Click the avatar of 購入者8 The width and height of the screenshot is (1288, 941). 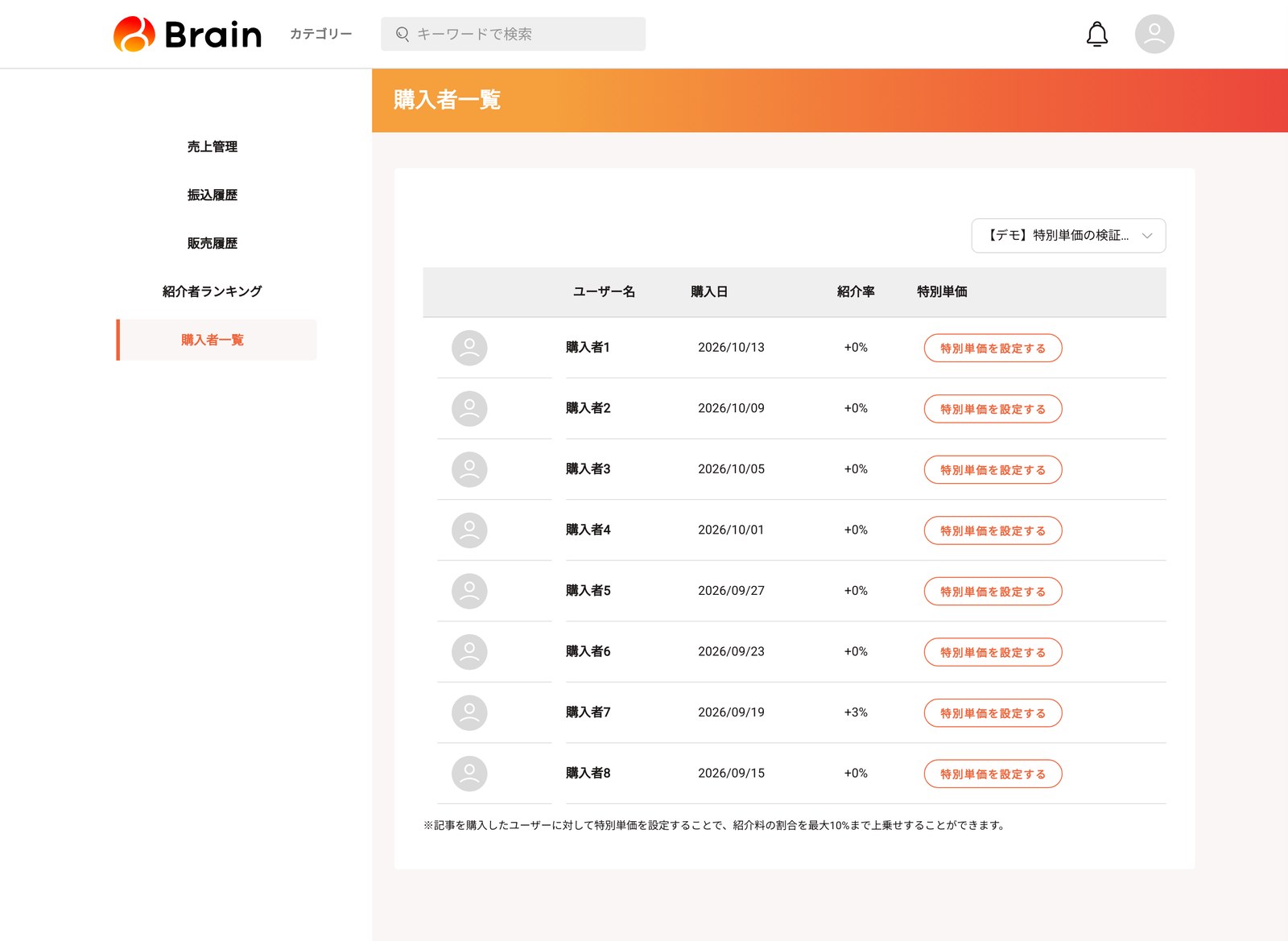point(469,774)
